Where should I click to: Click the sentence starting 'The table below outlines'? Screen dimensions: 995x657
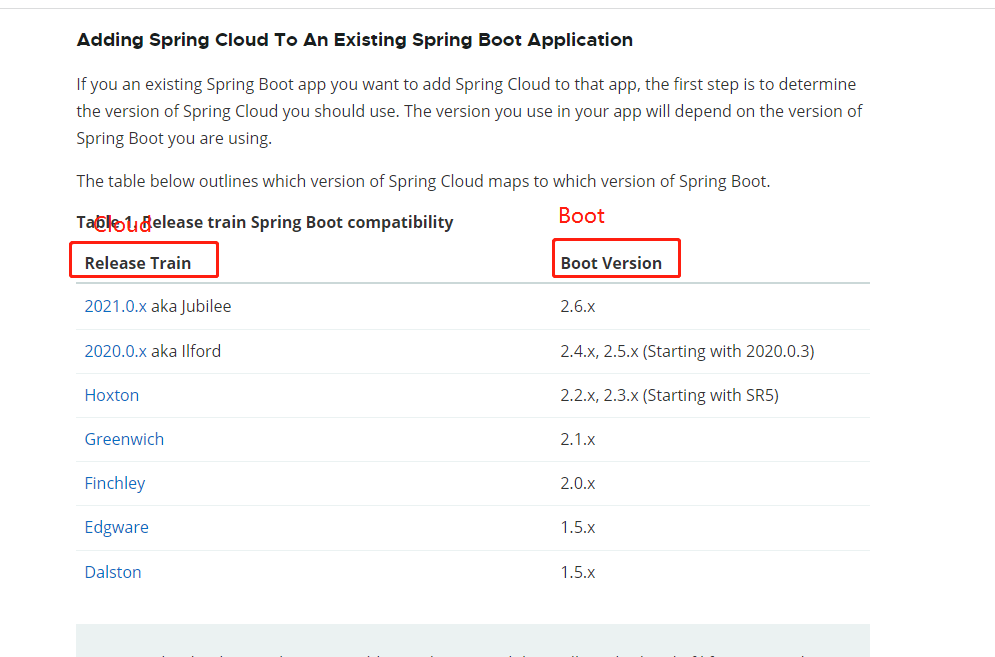[423, 182]
